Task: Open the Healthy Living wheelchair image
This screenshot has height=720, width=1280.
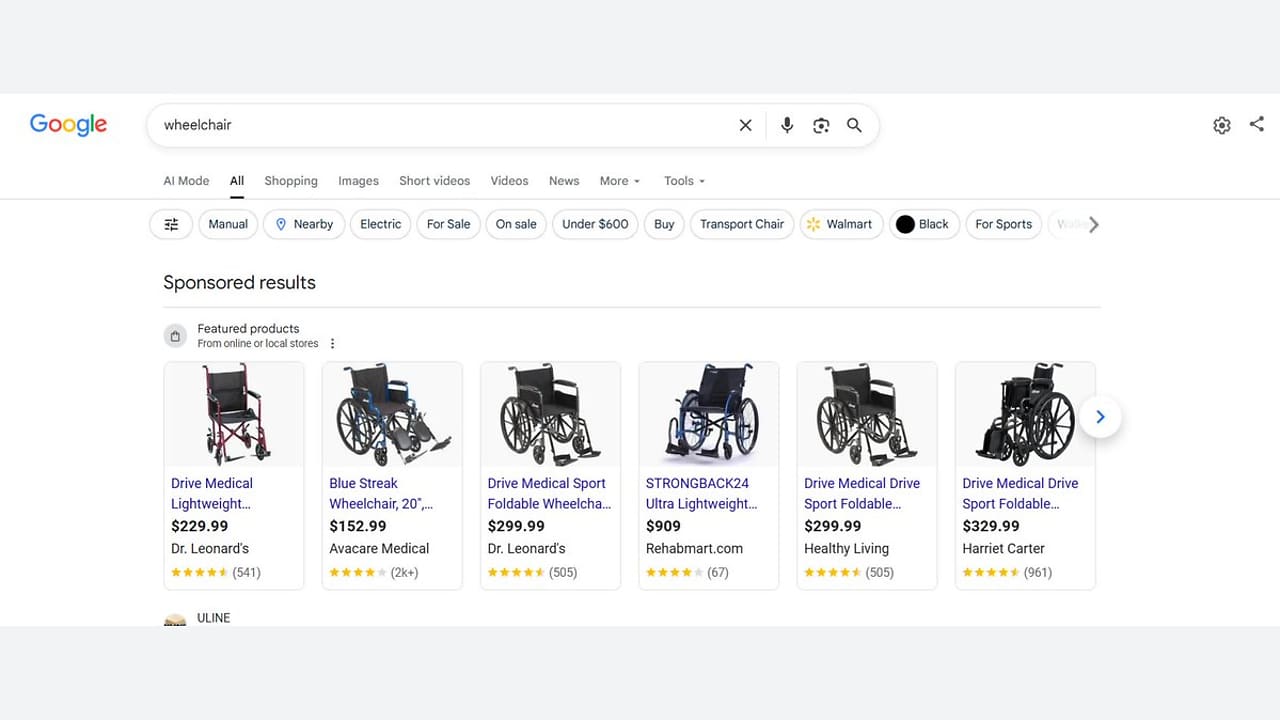Action: (x=867, y=414)
